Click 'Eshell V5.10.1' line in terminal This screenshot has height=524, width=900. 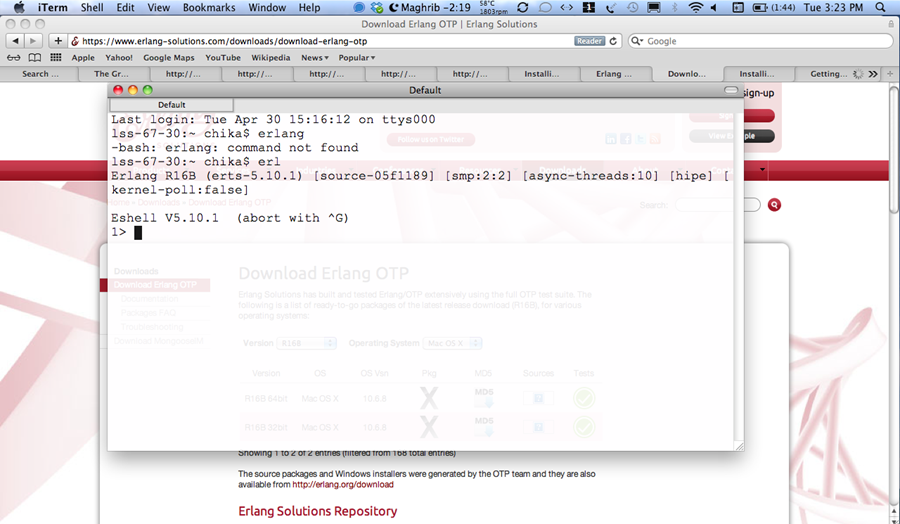click(230, 218)
